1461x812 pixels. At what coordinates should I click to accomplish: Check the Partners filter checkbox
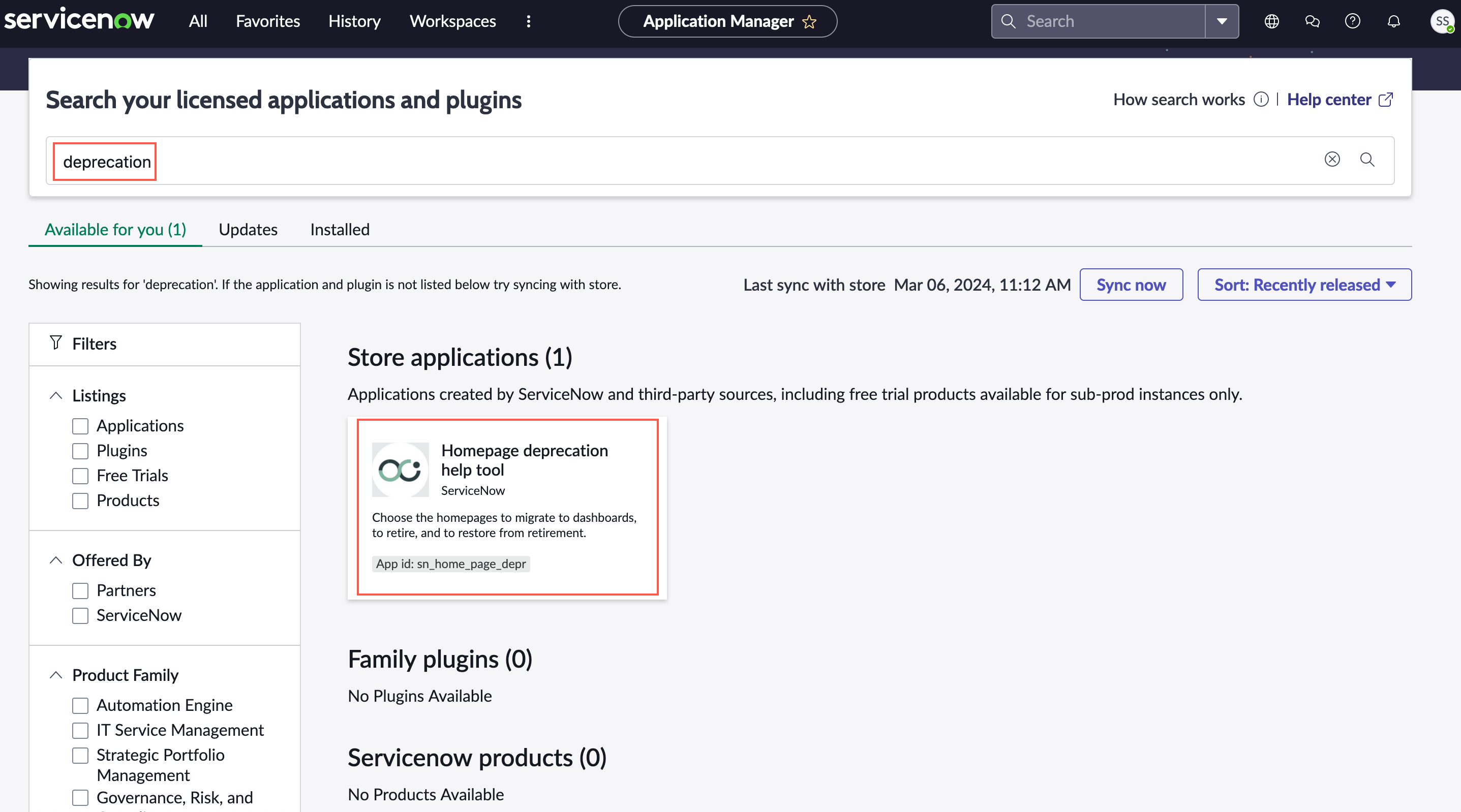(80, 591)
